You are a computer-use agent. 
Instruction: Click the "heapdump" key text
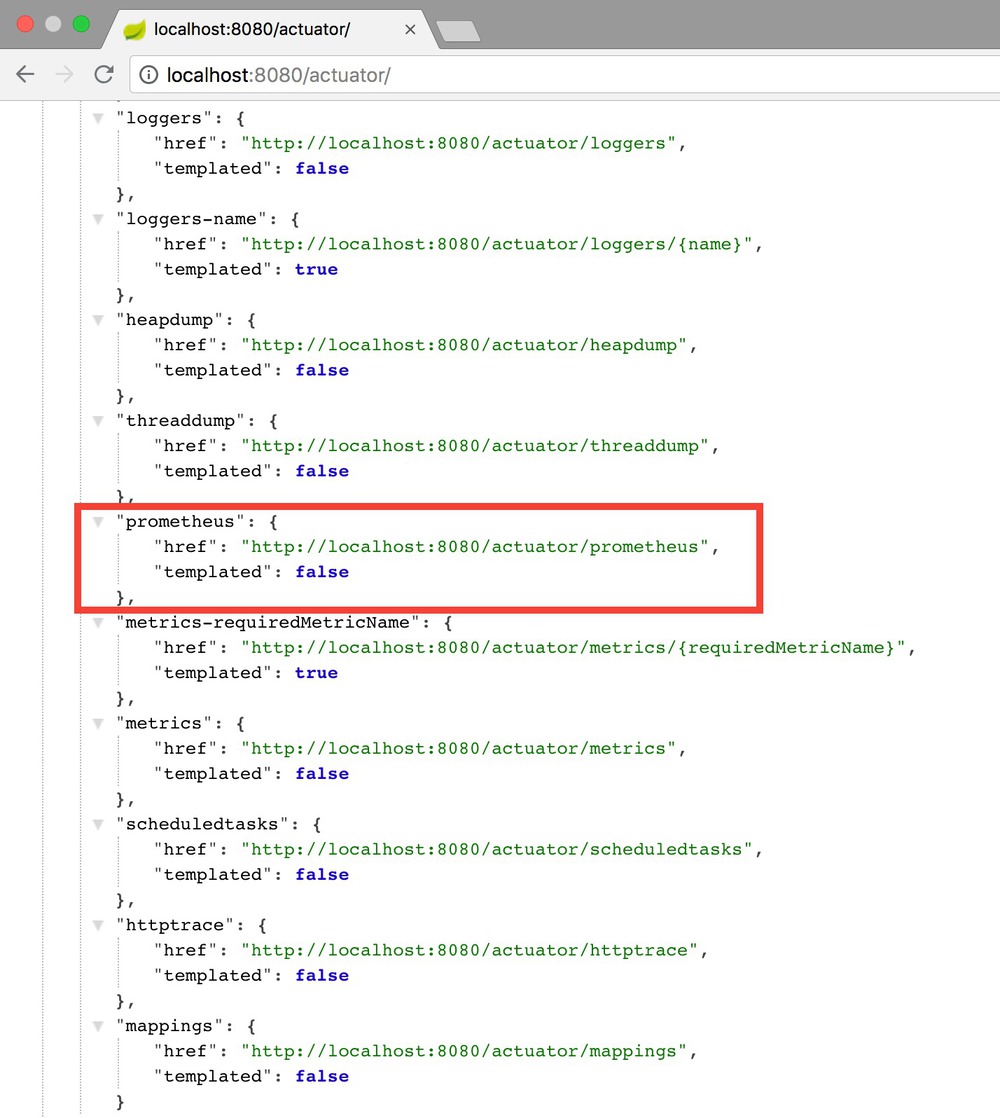170,320
